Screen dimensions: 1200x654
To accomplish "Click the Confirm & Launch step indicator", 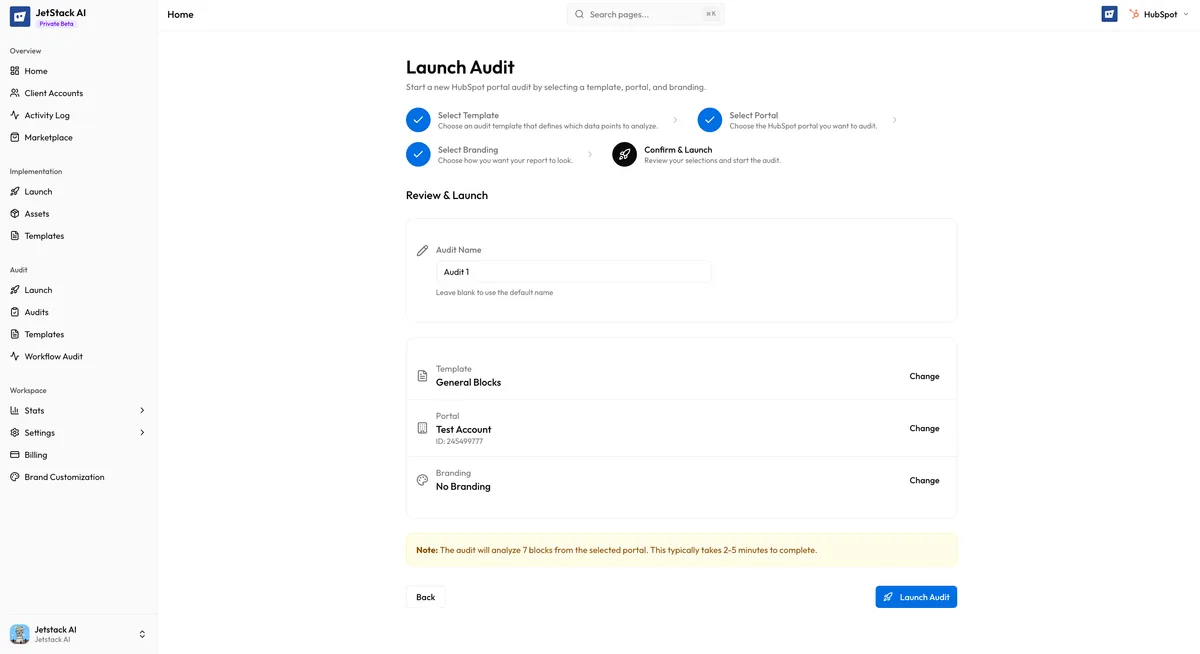I will pyautogui.click(x=624, y=154).
